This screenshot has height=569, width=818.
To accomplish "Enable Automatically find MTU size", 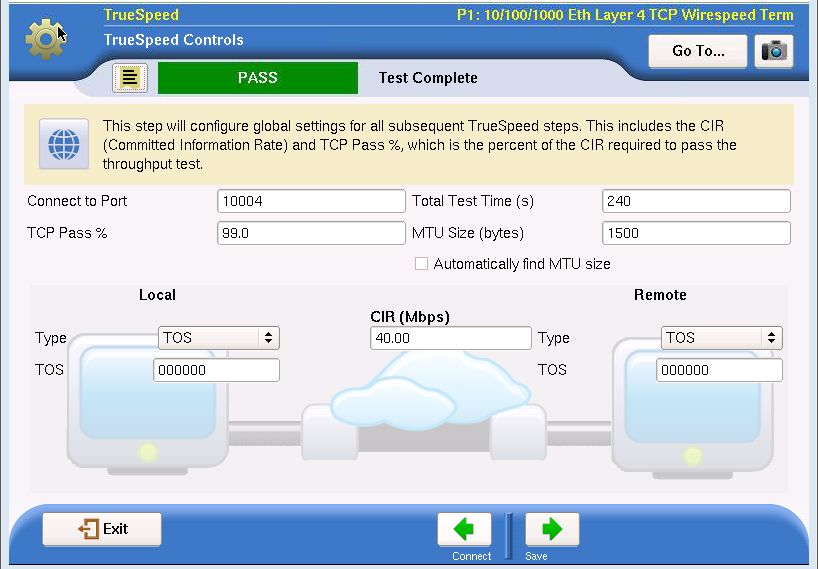I will (x=421, y=263).
